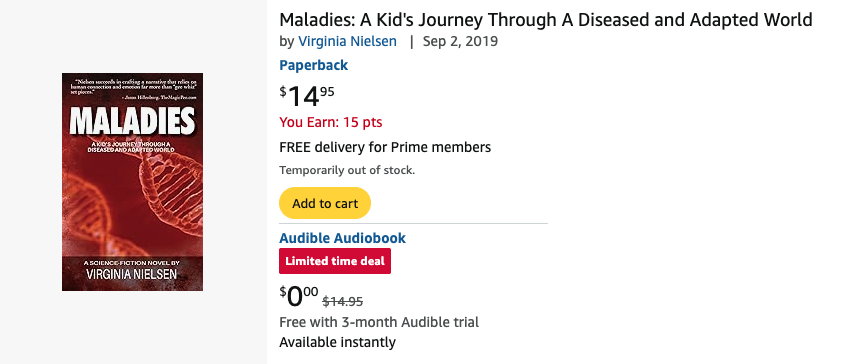Viewport: 842px width, 364px height.
Task: Click the Available instantly label
Action: click(337, 342)
